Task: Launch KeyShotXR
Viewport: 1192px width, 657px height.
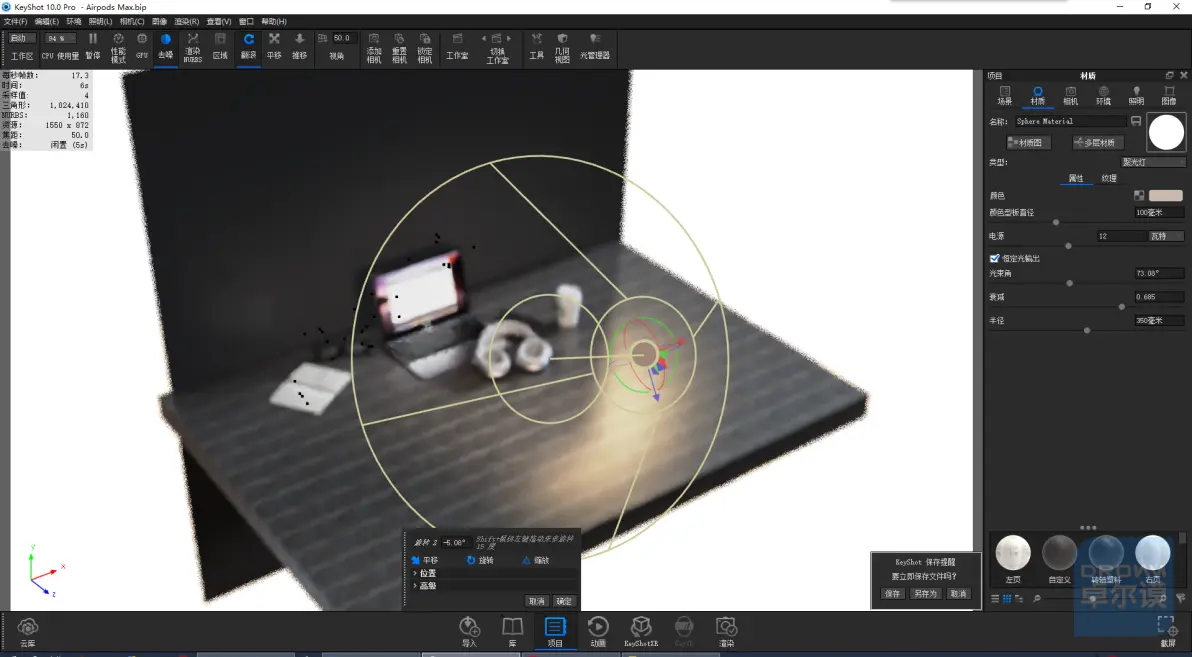Action: [641, 631]
